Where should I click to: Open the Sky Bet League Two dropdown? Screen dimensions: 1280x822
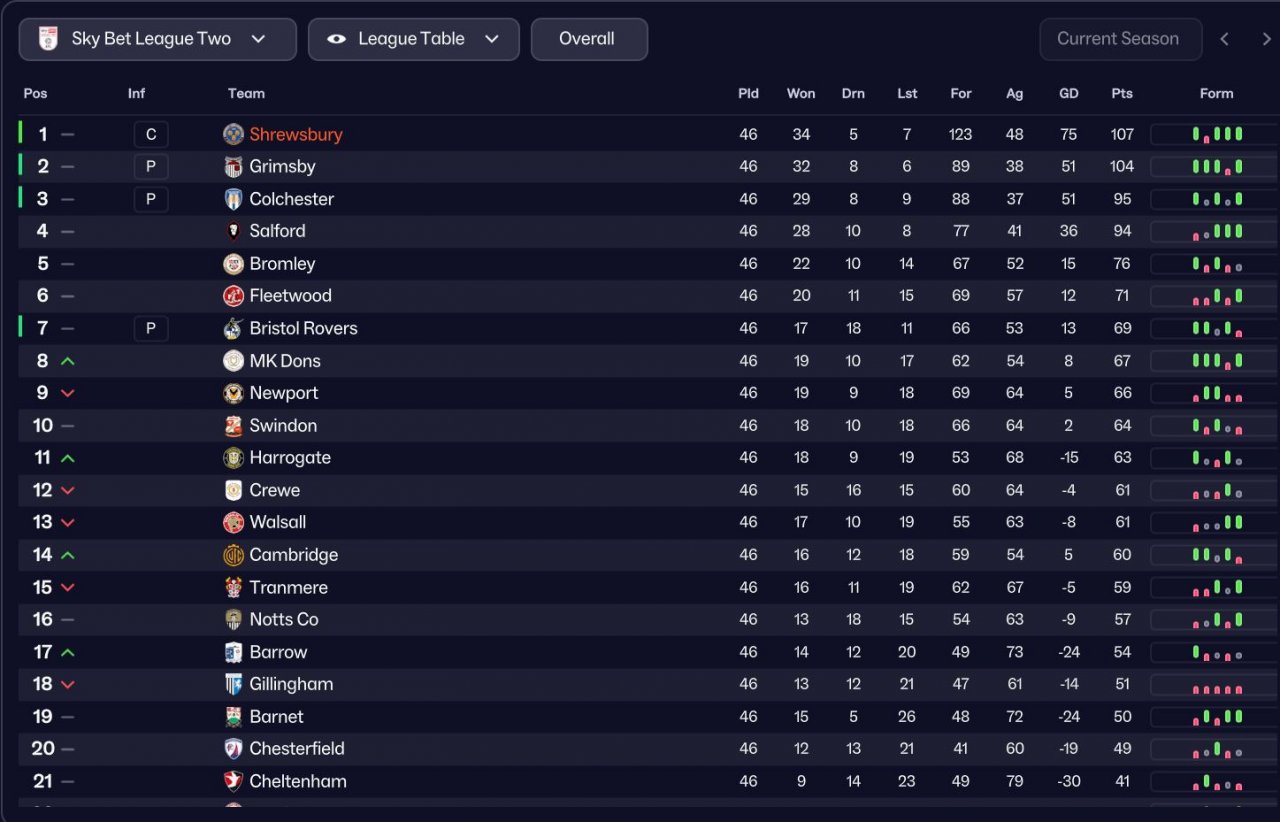click(x=158, y=39)
